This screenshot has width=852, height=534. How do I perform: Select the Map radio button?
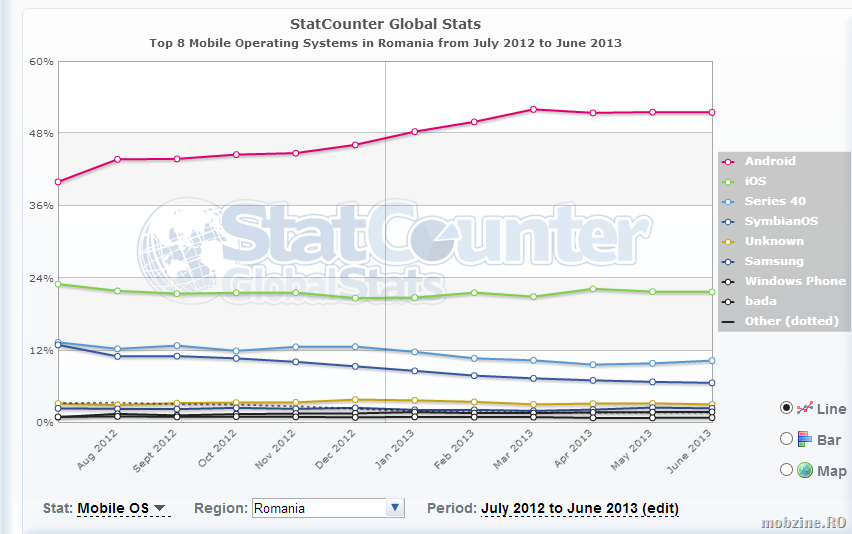[786, 470]
